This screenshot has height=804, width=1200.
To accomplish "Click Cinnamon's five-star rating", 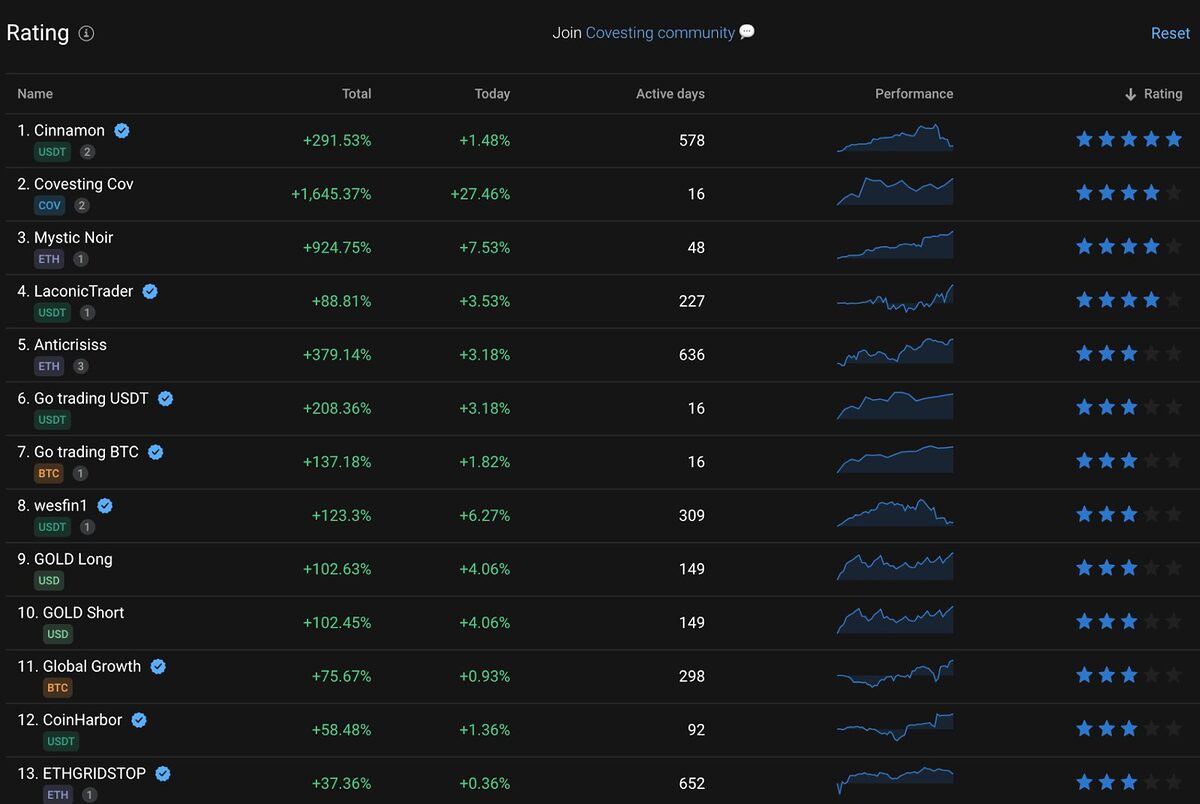I will pos(1128,139).
